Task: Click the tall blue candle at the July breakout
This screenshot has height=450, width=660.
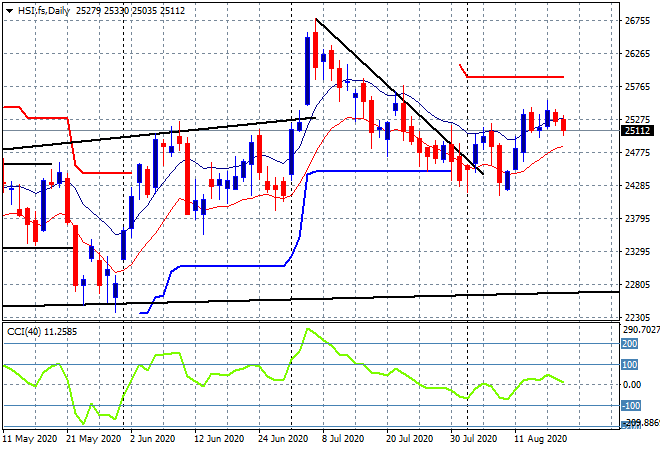Action: click(308, 71)
